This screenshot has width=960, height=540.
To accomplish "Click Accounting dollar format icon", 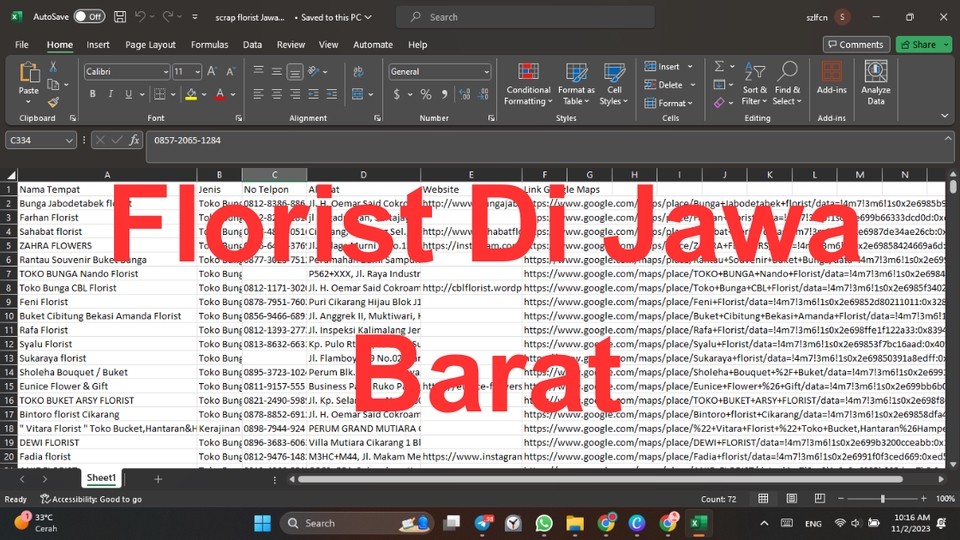I will pyautogui.click(x=397, y=94).
